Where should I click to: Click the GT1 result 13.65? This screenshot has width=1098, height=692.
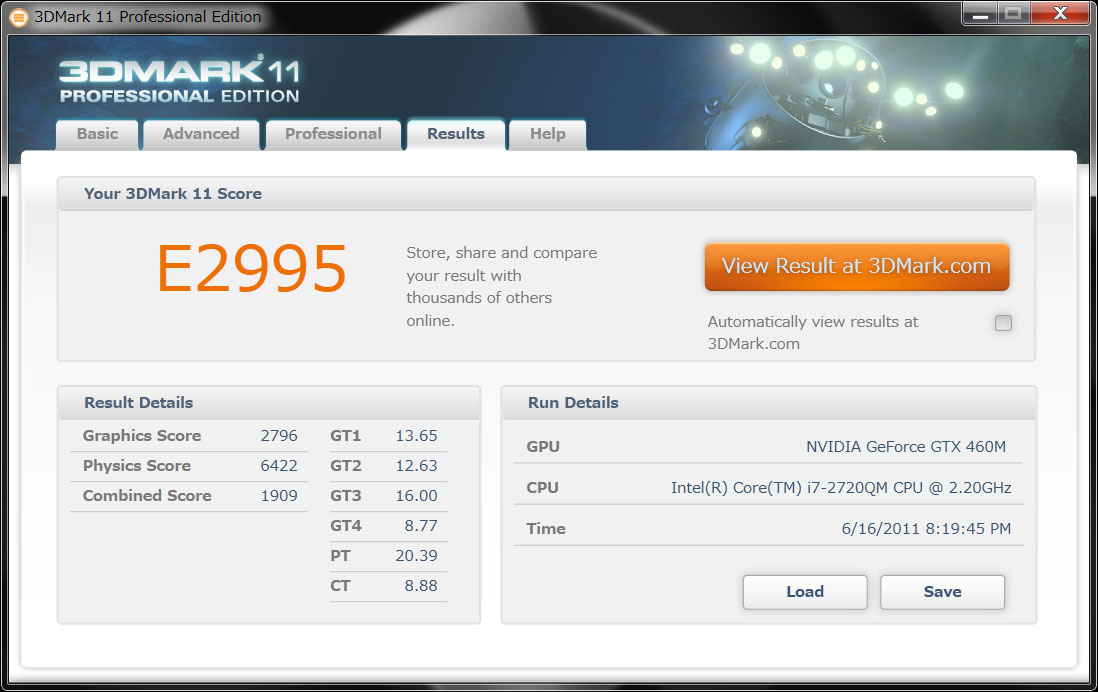(x=416, y=436)
